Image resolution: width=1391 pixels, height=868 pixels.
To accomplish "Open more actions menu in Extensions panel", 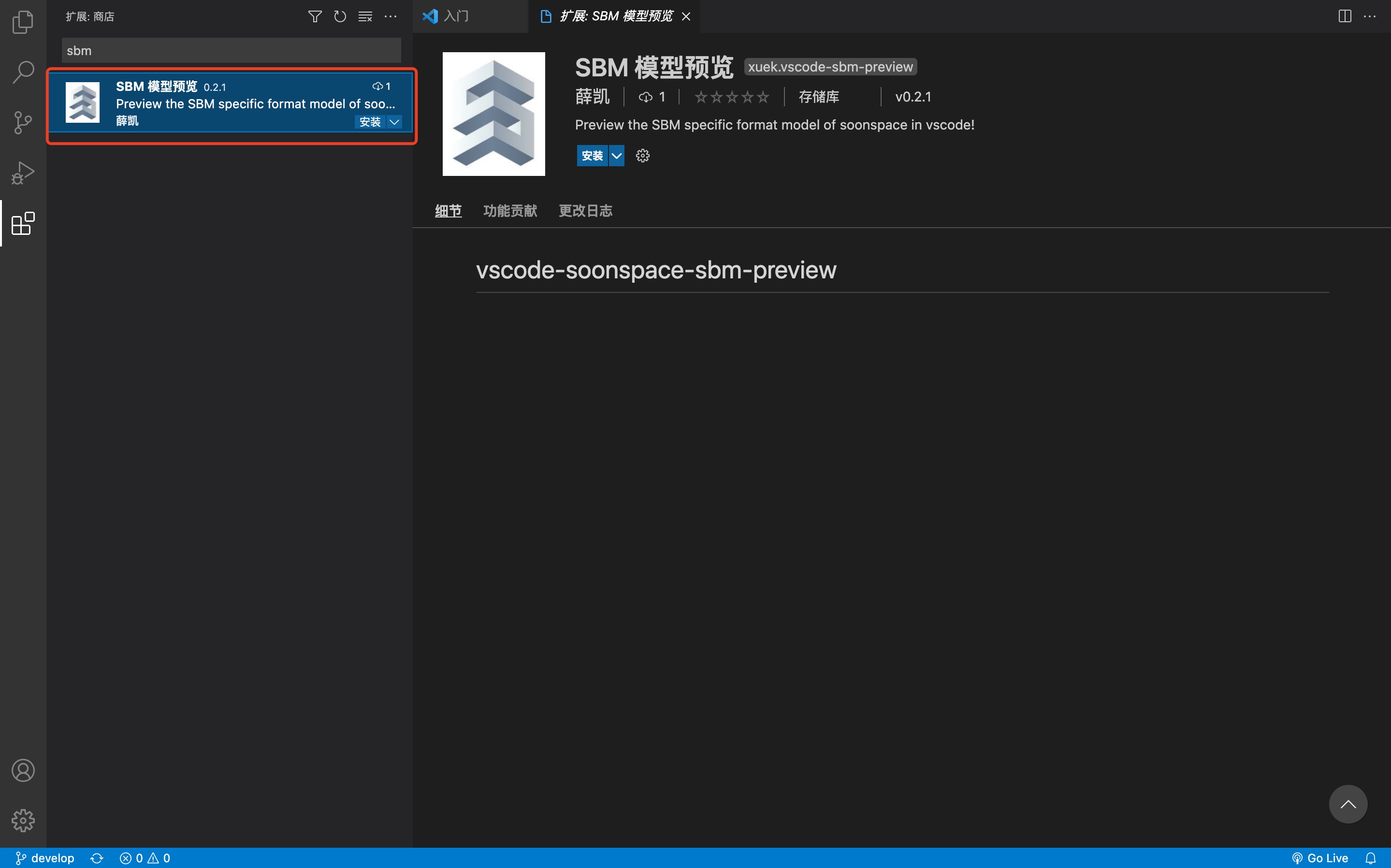I will 391,16.
